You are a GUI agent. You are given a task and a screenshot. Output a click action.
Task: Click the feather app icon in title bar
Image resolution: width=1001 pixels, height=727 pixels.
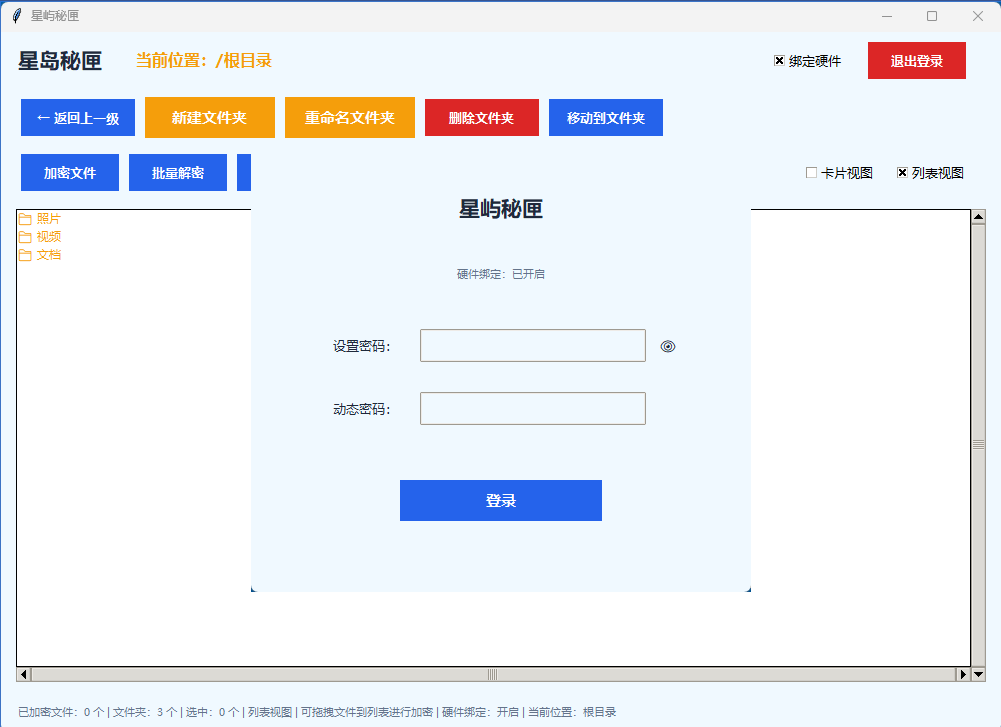[17, 16]
